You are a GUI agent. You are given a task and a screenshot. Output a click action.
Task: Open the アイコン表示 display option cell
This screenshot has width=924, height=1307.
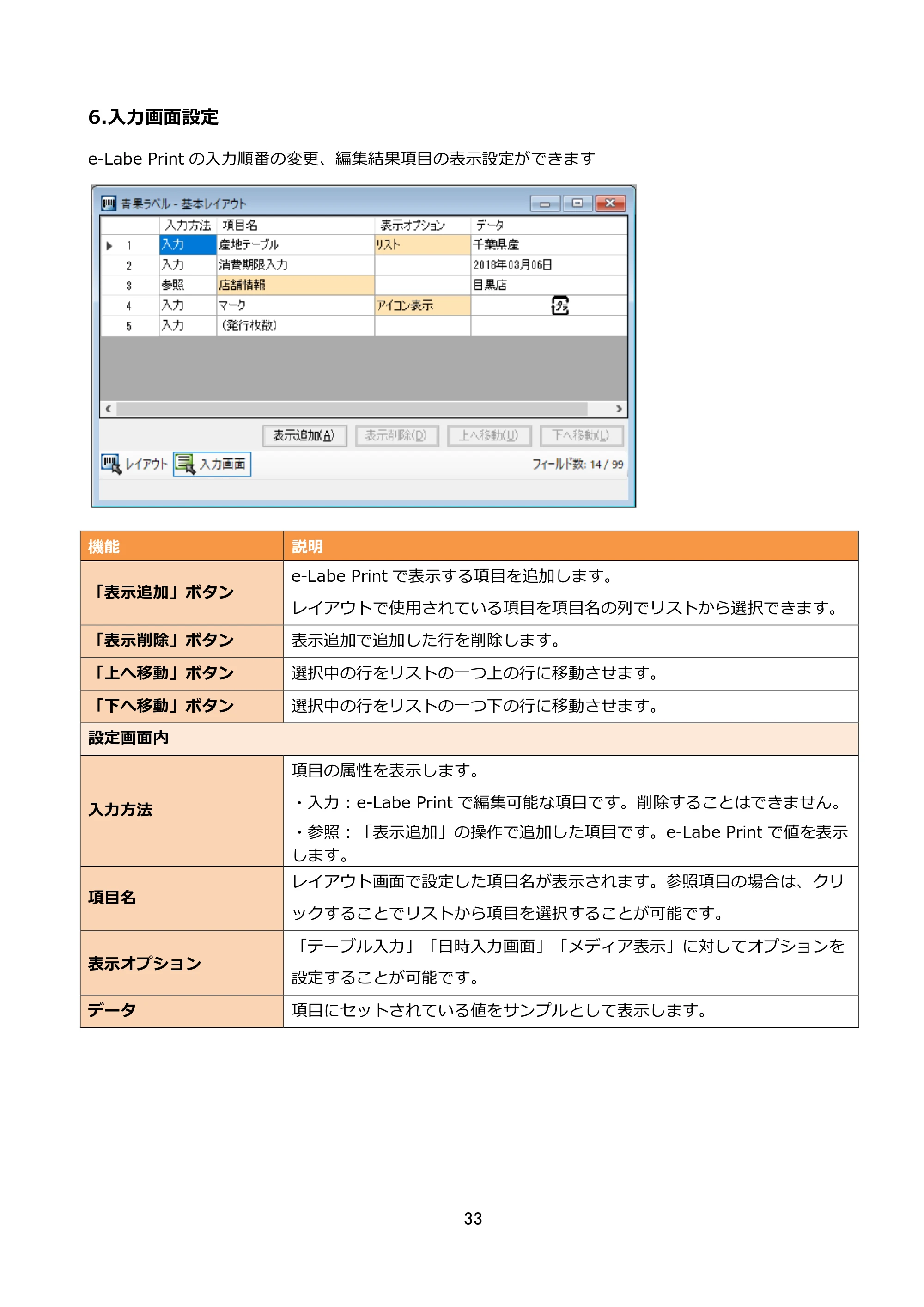[x=423, y=305]
